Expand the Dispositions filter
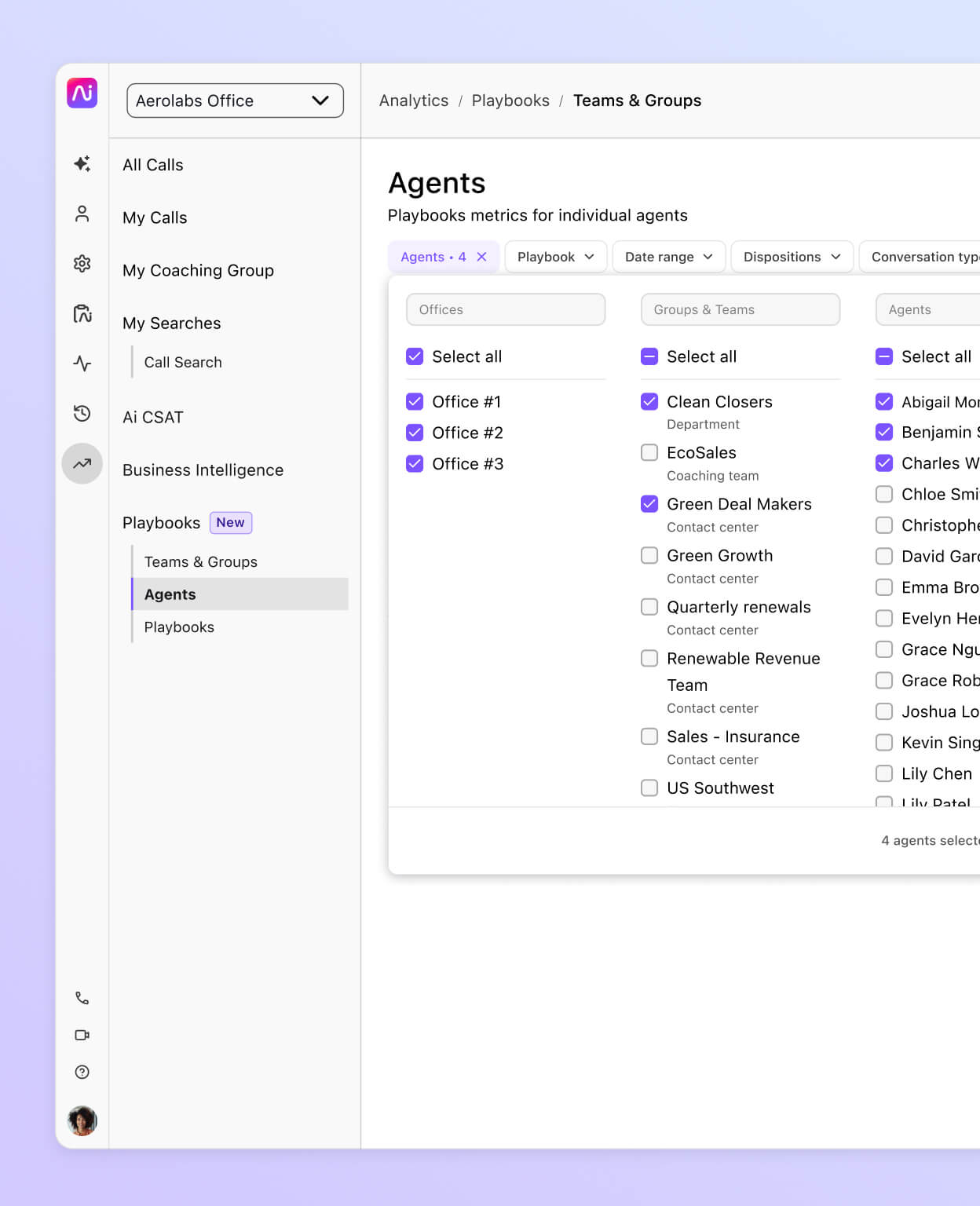The image size is (980, 1206). (x=792, y=257)
